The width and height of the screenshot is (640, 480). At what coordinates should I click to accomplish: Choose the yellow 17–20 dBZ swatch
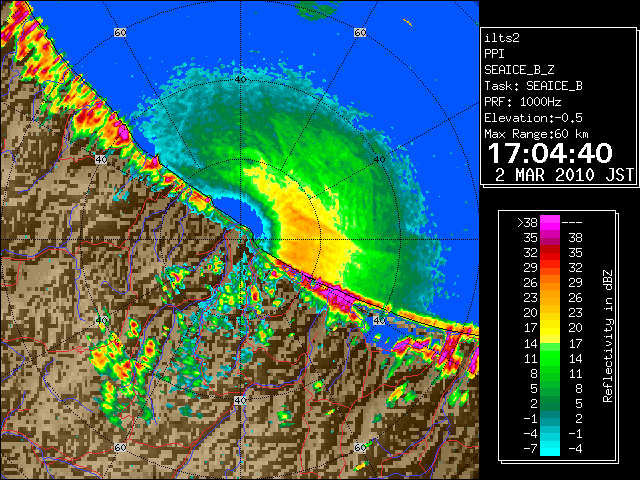tap(550, 328)
